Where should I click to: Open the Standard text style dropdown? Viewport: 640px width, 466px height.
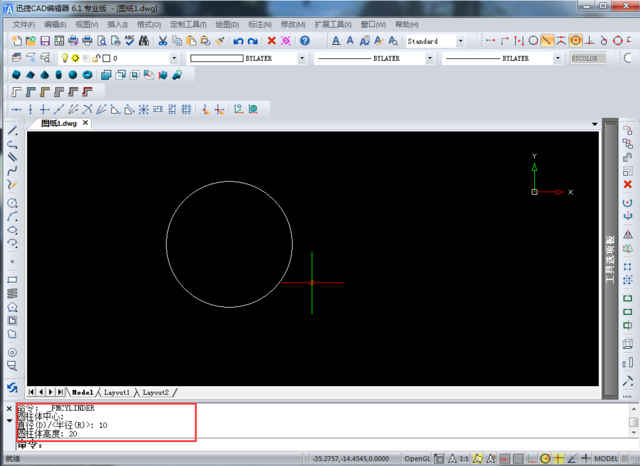tap(459, 41)
